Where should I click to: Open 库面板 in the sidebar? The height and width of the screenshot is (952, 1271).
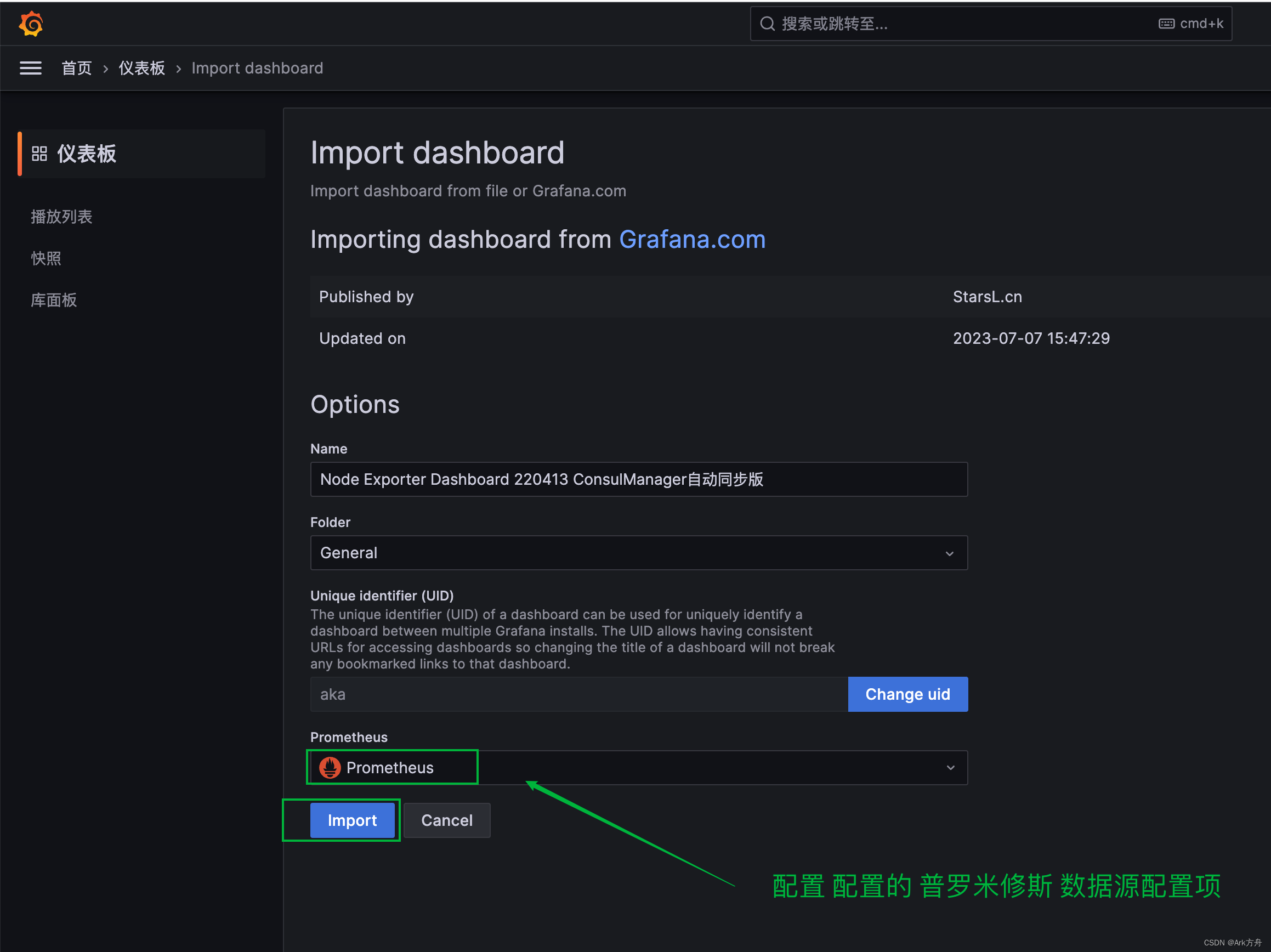53,300
